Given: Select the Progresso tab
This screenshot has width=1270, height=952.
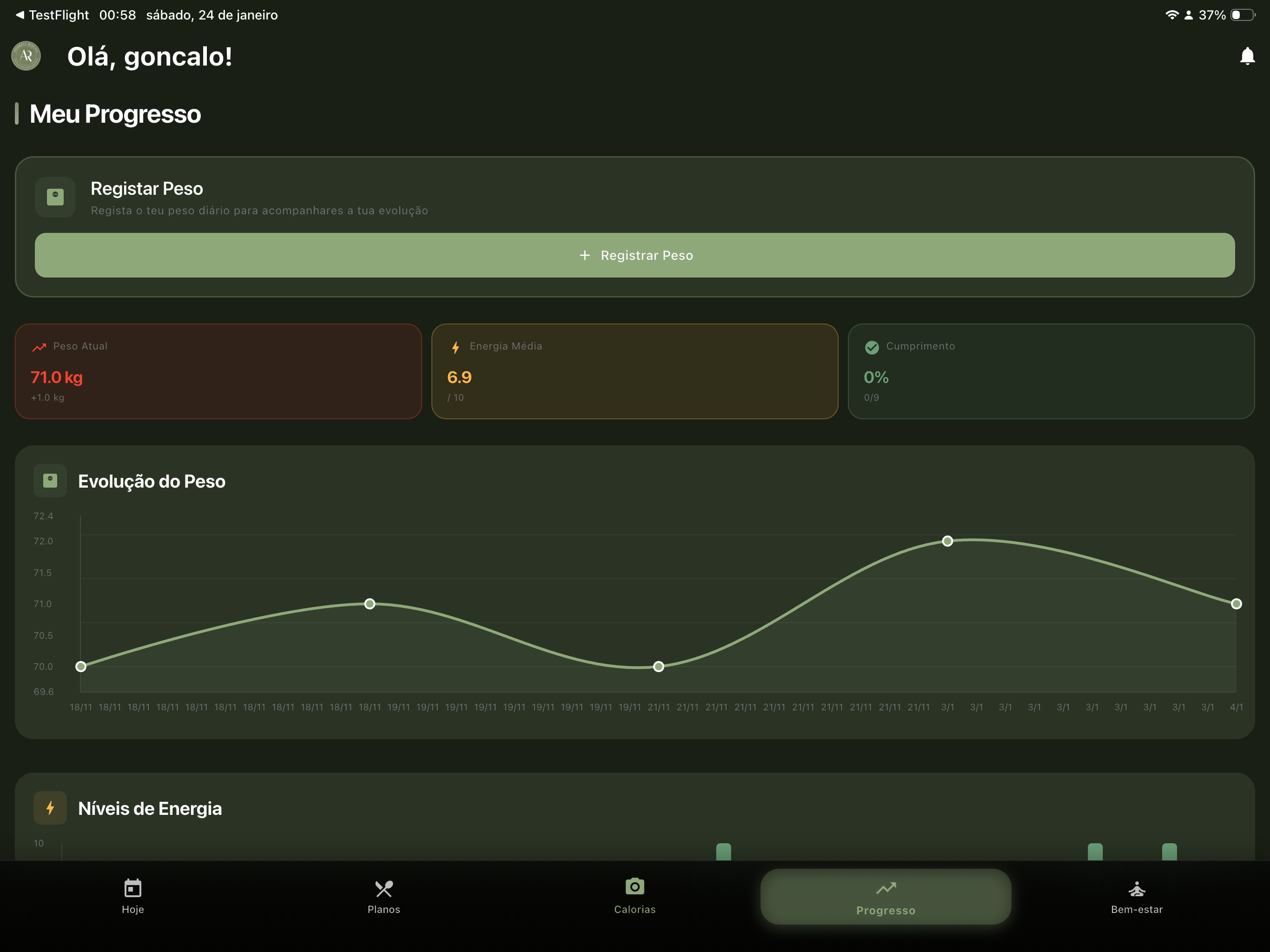Looking at the screenshot, I should point(886,896).
